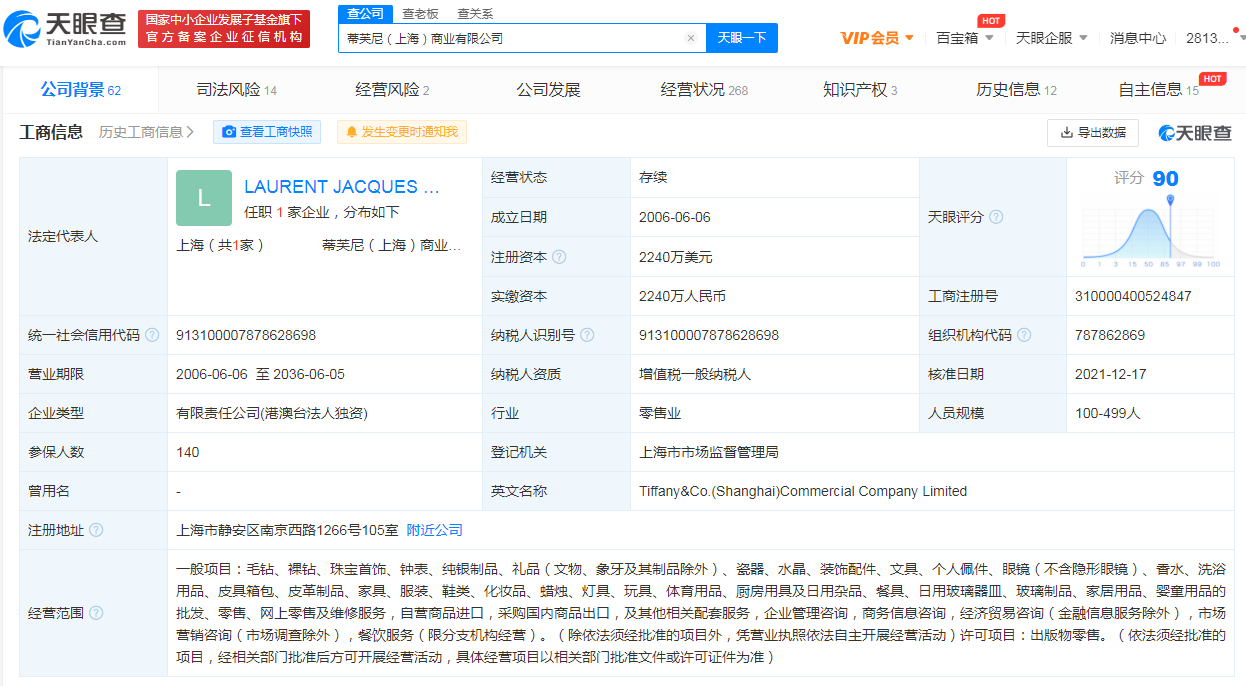Click the 导出数据 export button
Viewport: 1246px width, 686px height.
pyautogui.click(x=1093, y=132)
